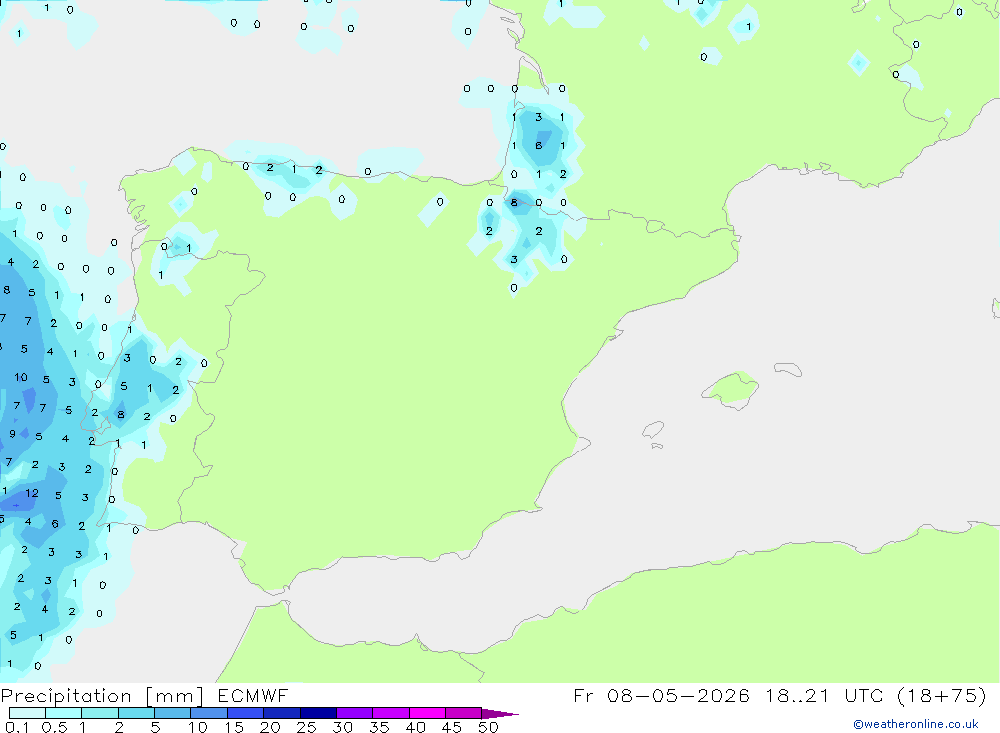
Task: Click the '(18+75)' forecast offset text
Action: pos(941,695)
